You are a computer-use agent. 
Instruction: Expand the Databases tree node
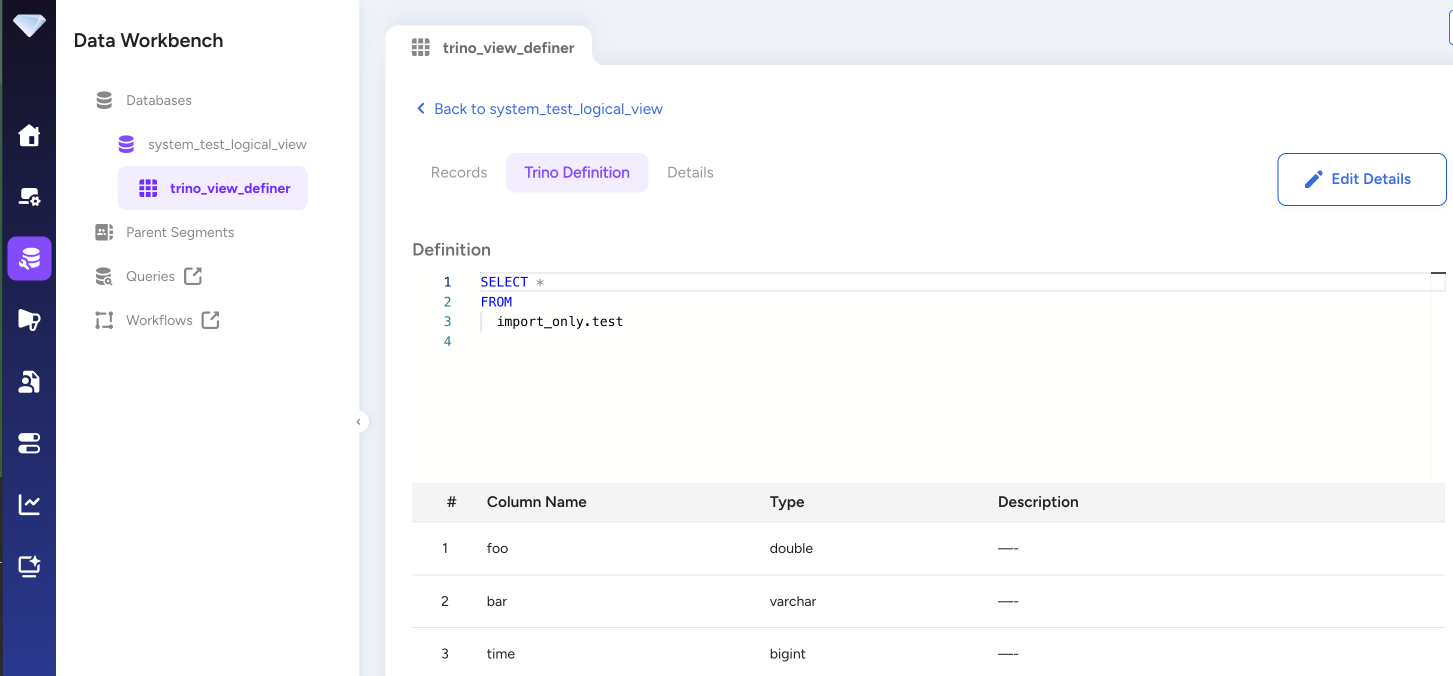click(x=158, y=100)
